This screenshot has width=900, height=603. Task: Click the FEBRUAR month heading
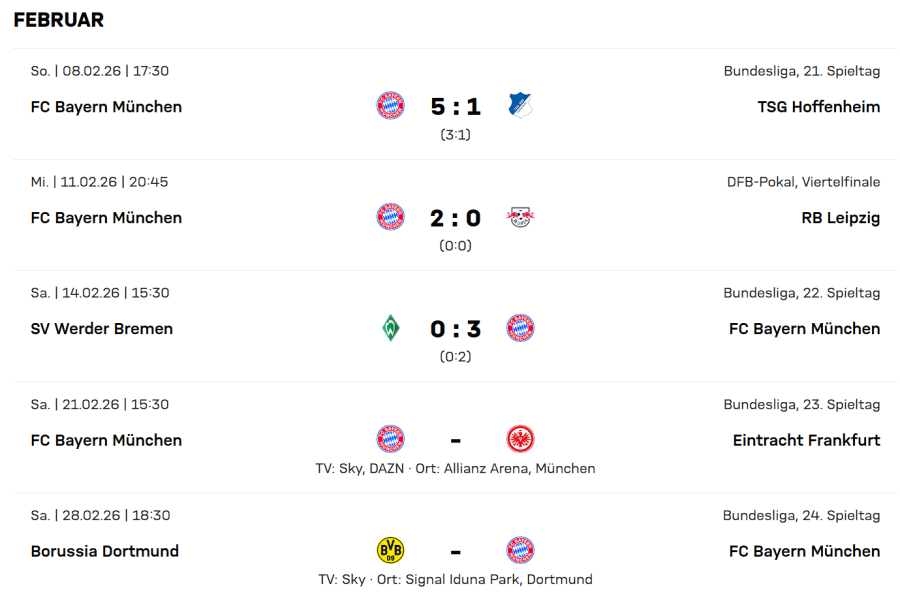tap(58, 20)
